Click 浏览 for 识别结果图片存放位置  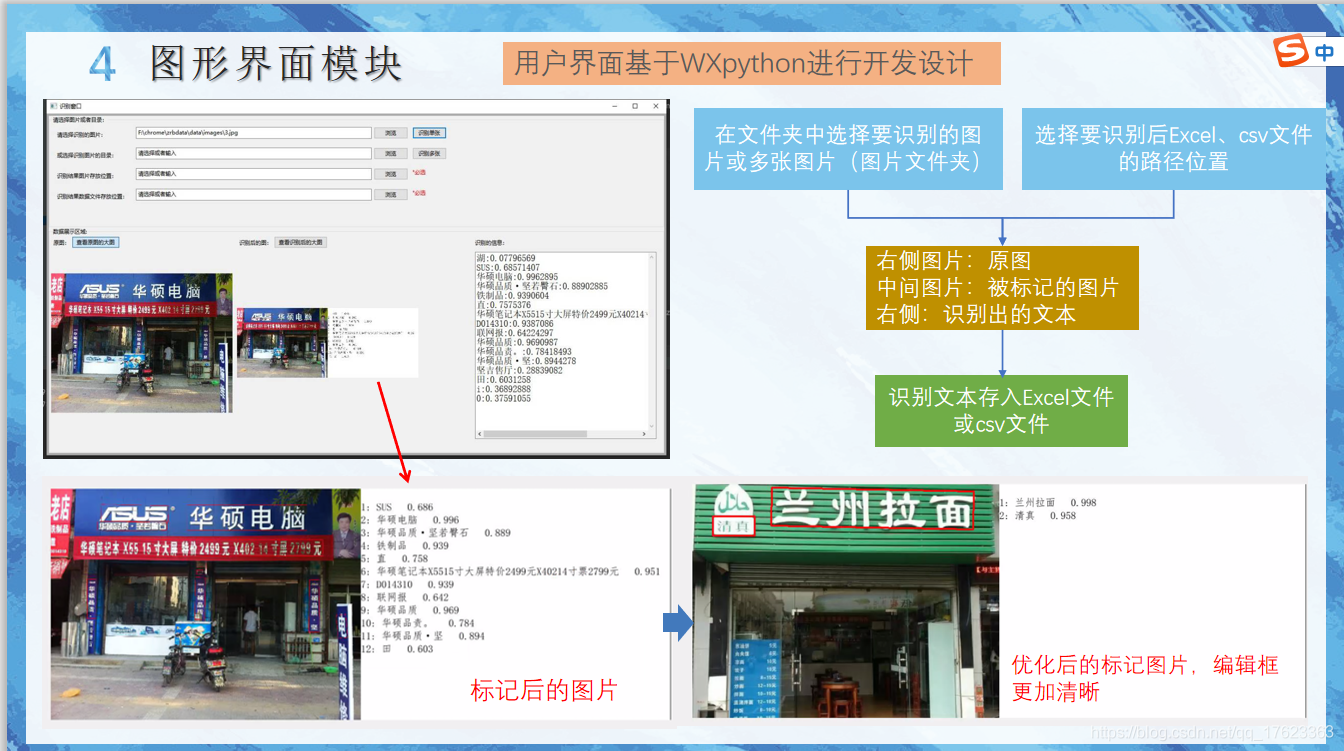tap(391, 174)
